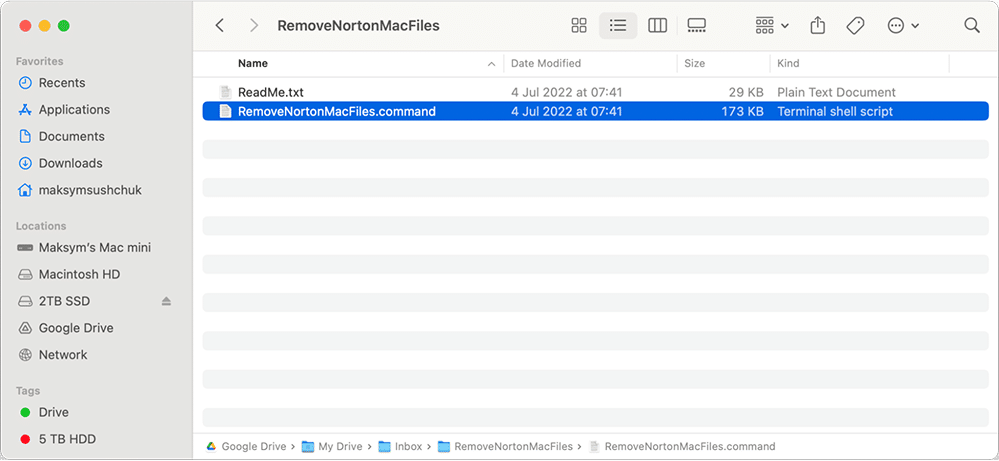
Task: Sort by Size column header
Action: pyautogui.click(x=694, y=64)
